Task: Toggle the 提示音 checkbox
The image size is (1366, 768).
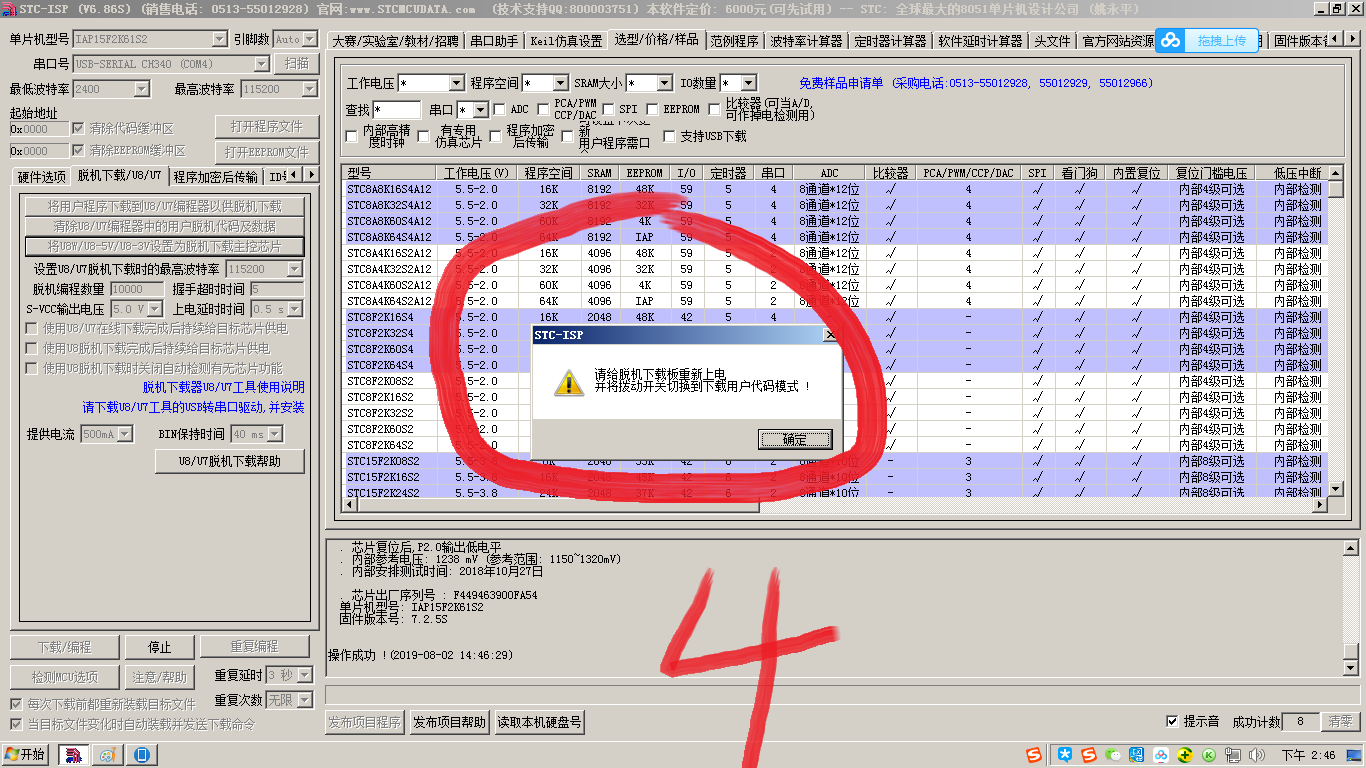Action: (x=1172, y=721)
